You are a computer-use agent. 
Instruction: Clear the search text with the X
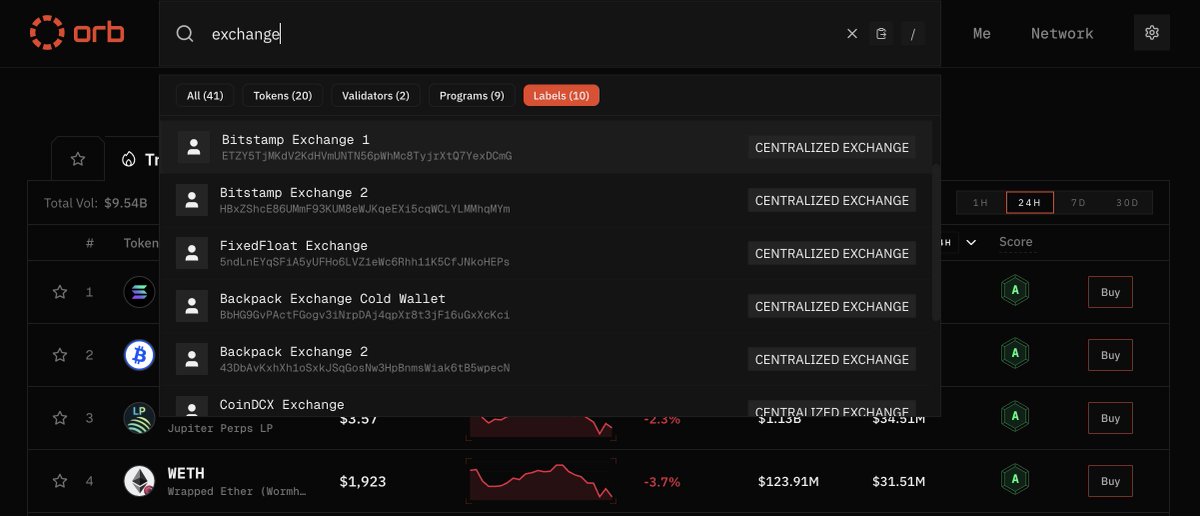point(852,34)
